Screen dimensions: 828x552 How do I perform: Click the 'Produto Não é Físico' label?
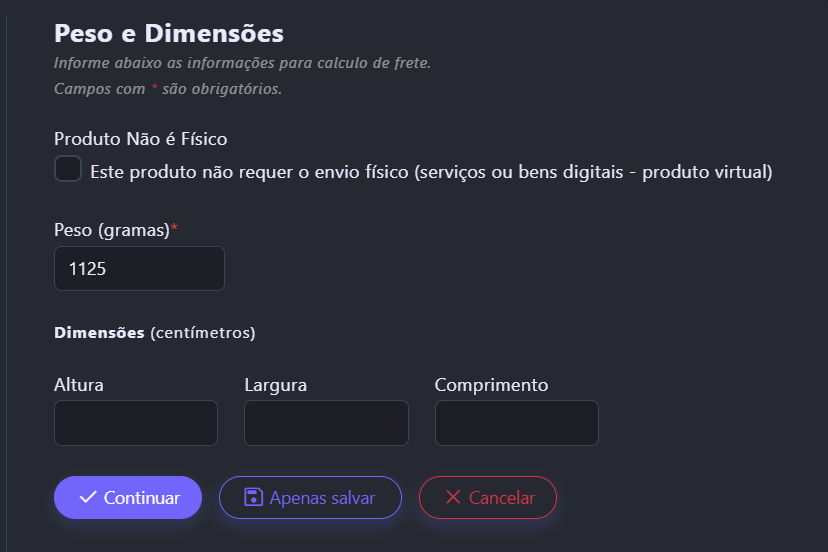point(141,139)
